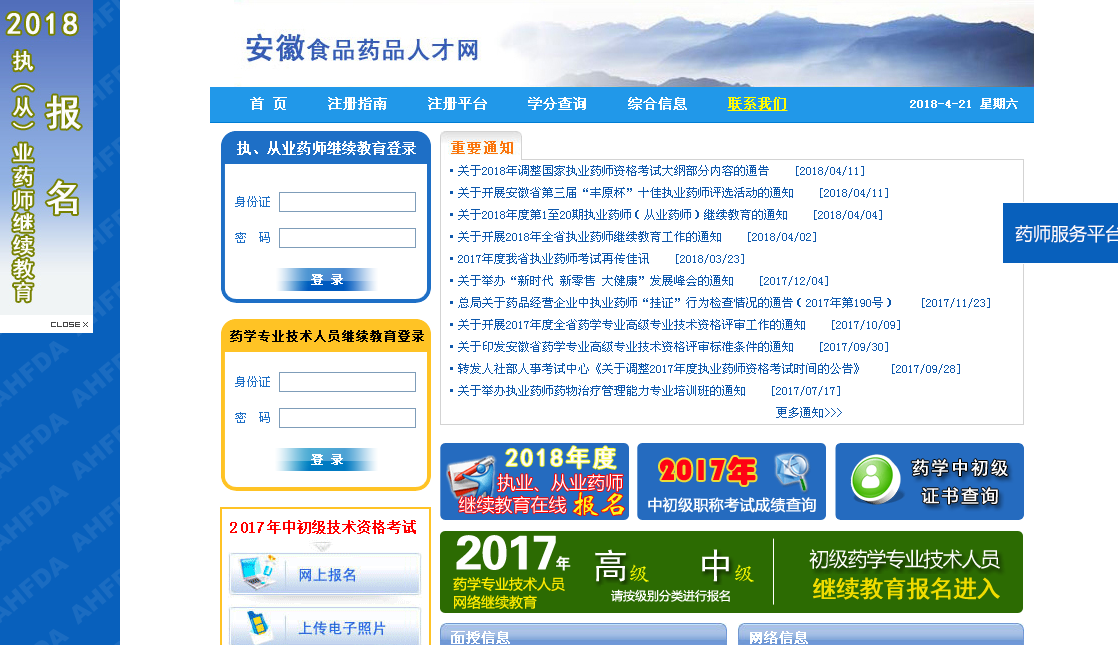Click the 网上报名 computer icon button

(324, 574)
